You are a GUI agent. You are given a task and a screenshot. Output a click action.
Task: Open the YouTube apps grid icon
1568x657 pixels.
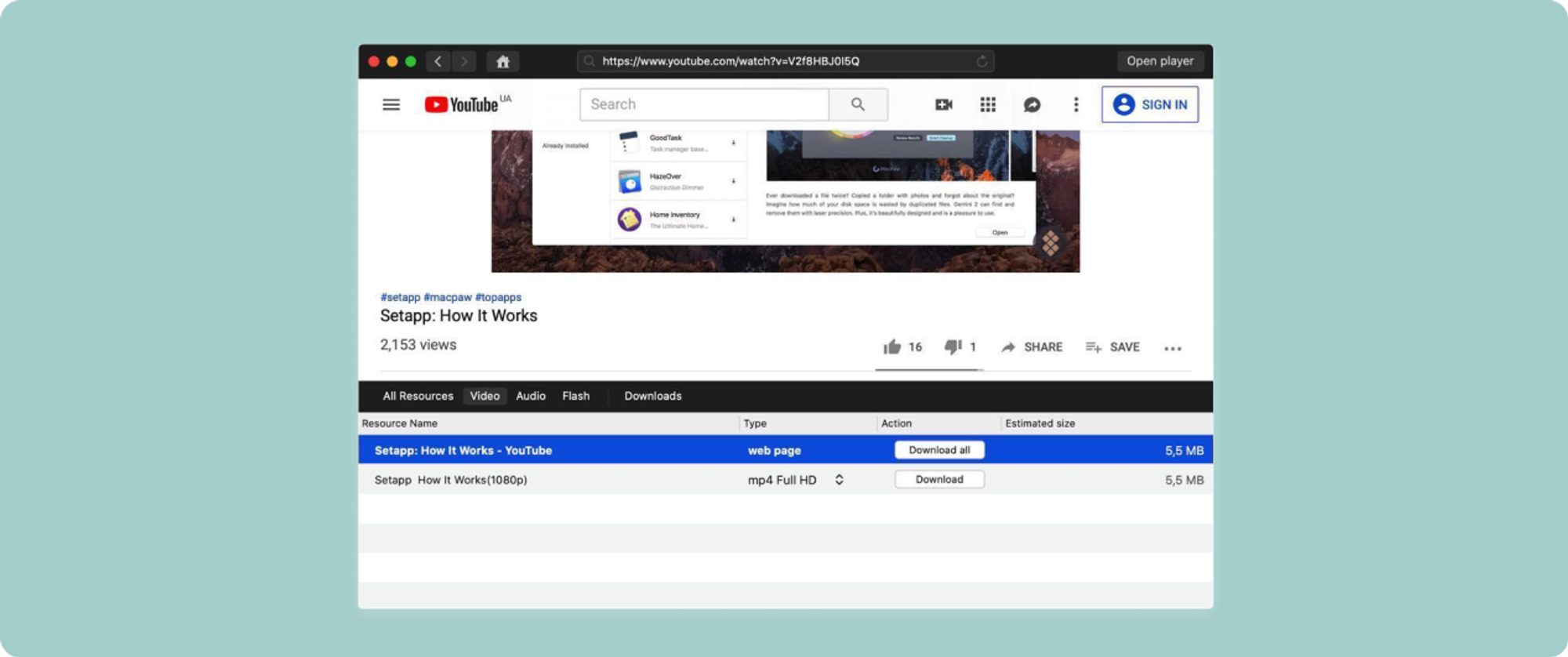point(988,105)
